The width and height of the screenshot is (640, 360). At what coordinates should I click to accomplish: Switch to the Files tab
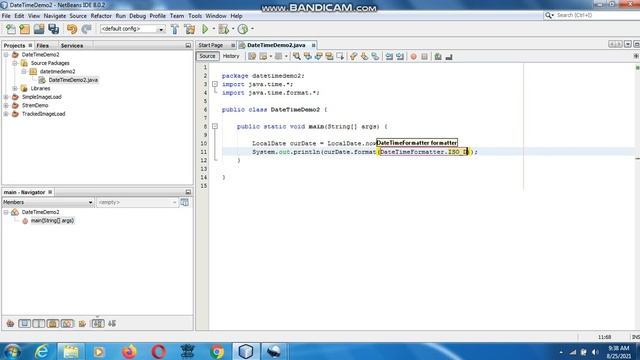coord(42,46)
